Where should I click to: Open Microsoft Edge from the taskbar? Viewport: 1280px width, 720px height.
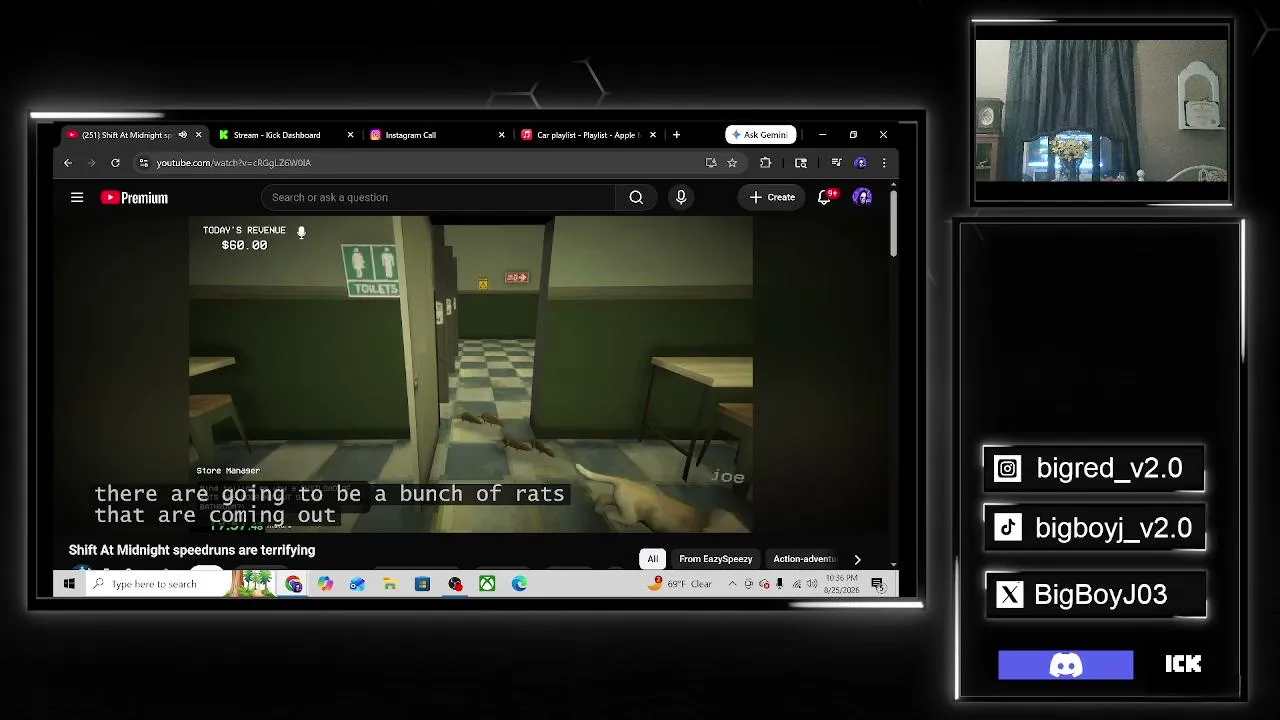point(520,584)
